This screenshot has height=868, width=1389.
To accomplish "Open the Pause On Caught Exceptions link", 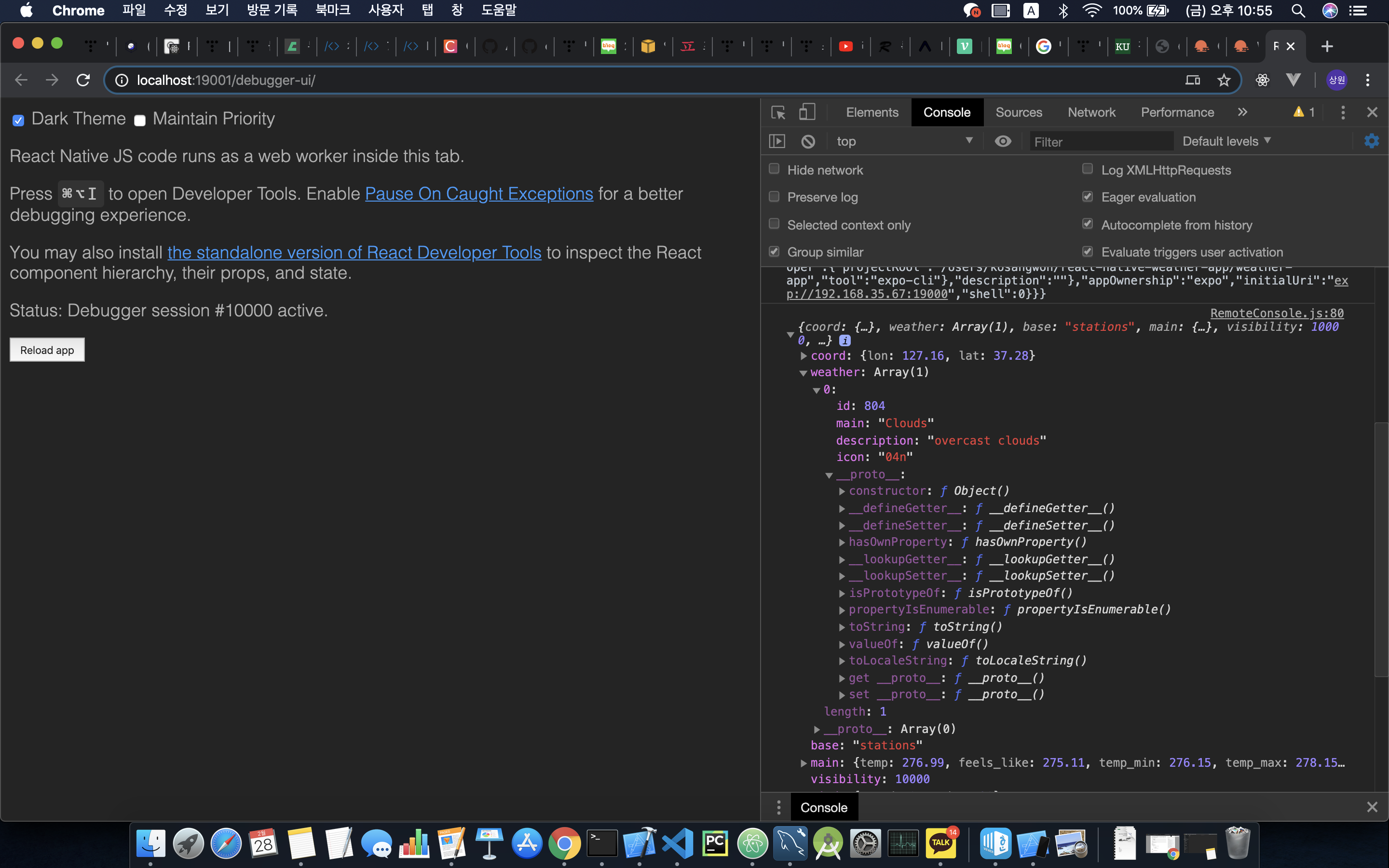I will tap(479, 194).
